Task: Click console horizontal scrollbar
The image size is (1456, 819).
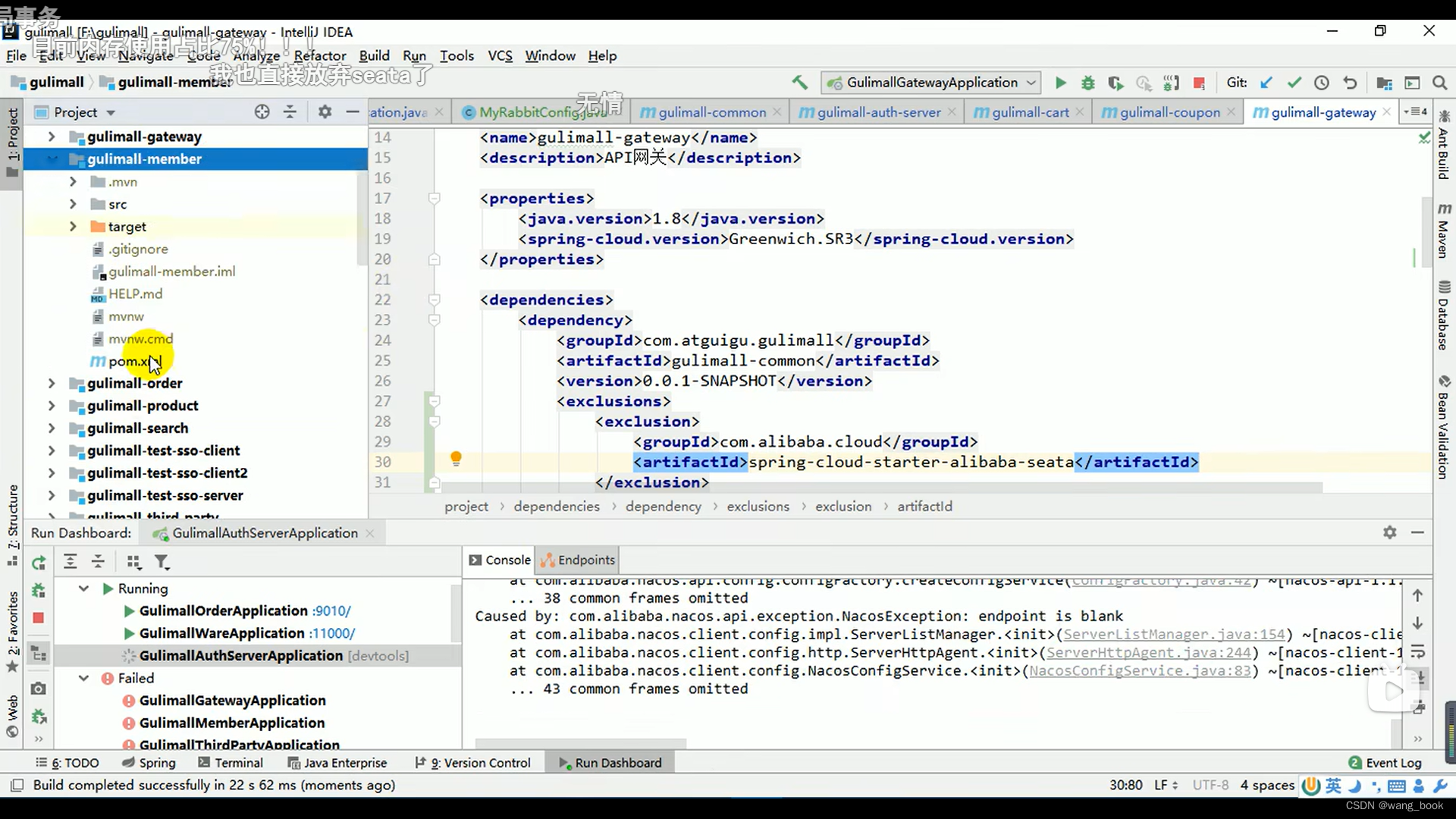Action: 580,744
